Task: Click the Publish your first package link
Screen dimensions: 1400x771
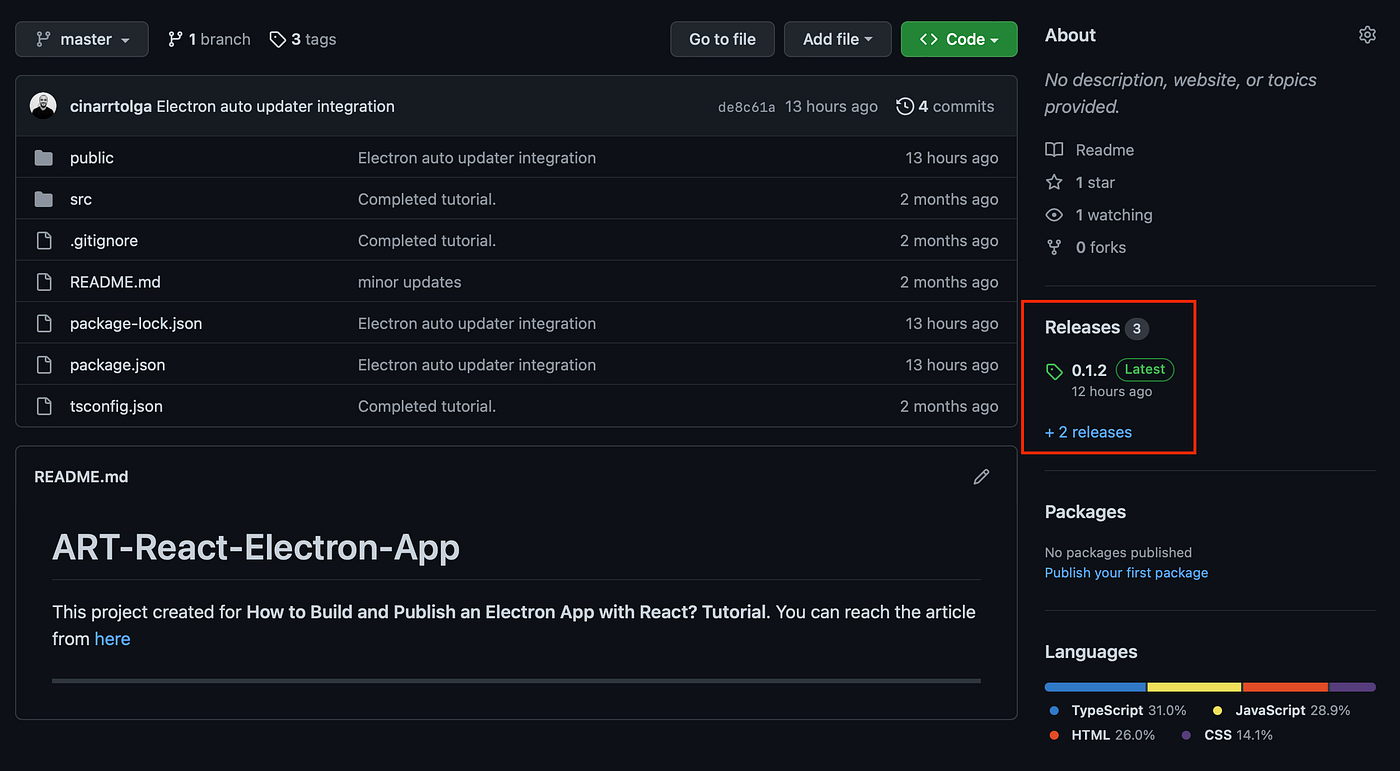Action: click(x=1126, y=573)
